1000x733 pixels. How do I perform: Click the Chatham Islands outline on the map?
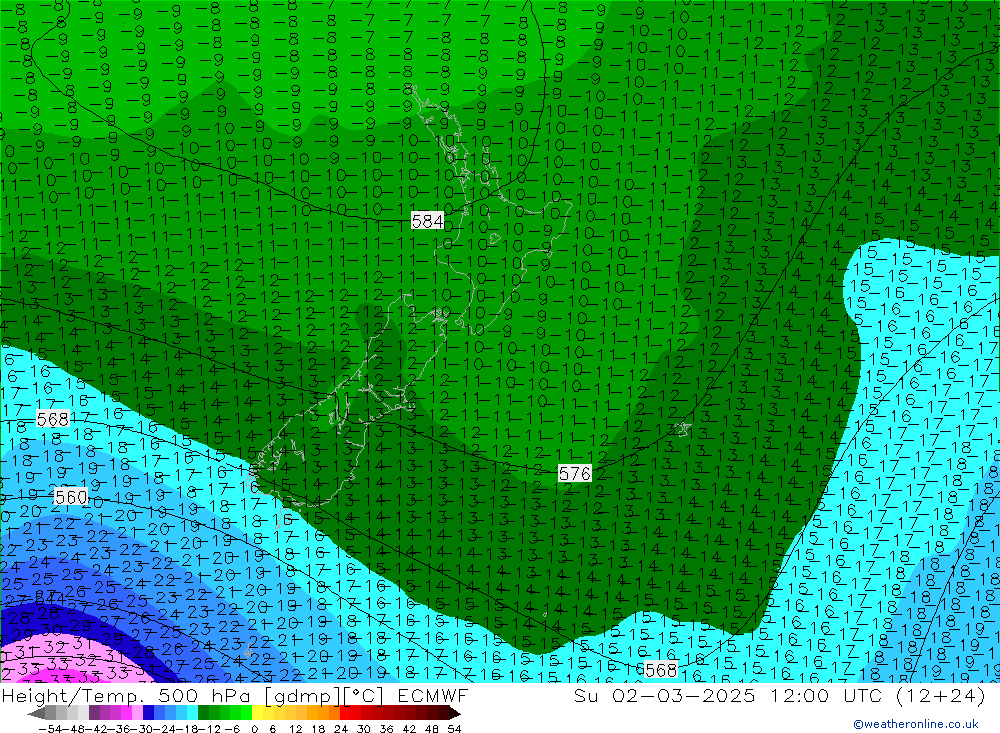click(682, 429)
